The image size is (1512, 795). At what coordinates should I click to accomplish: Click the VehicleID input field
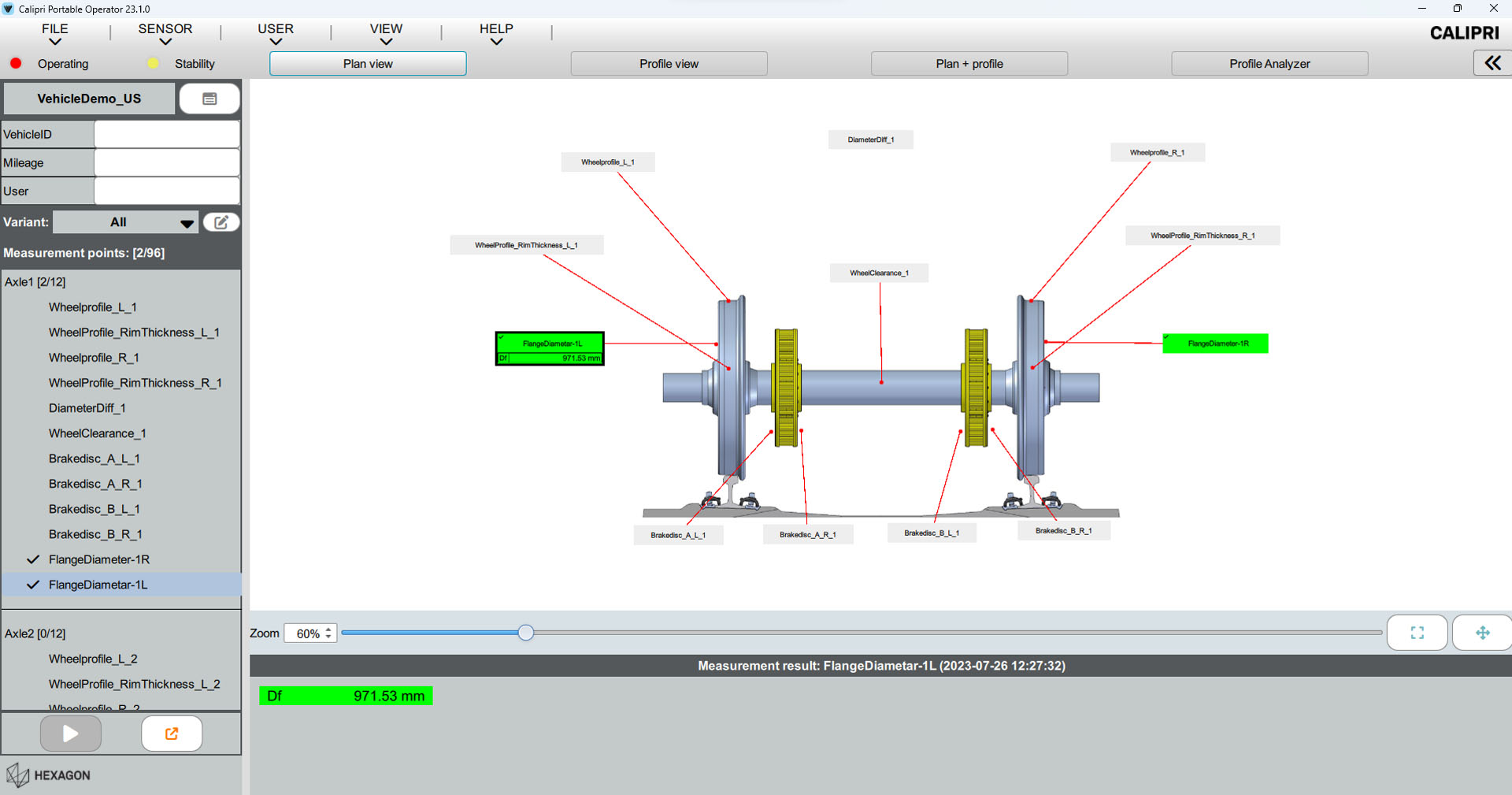(x=167, y=134)
